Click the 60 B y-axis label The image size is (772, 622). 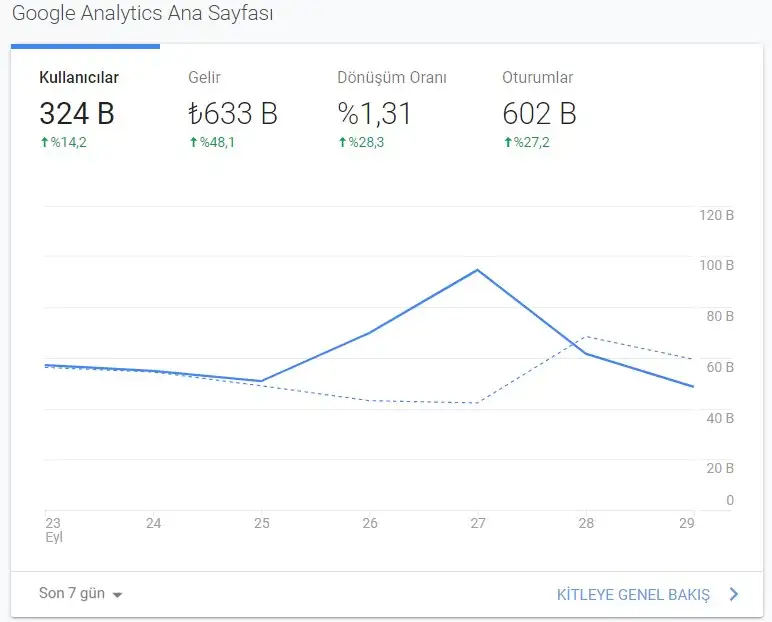tap(720, 367)
